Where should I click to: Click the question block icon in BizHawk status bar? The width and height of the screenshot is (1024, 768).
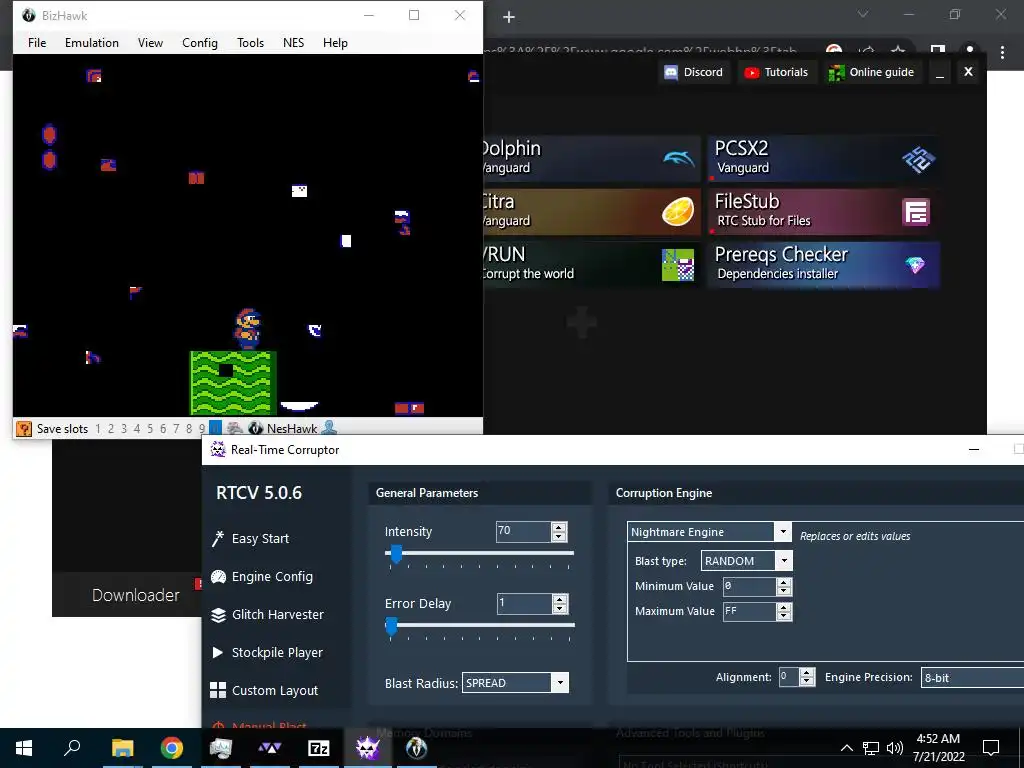click(x=24, y=428)
